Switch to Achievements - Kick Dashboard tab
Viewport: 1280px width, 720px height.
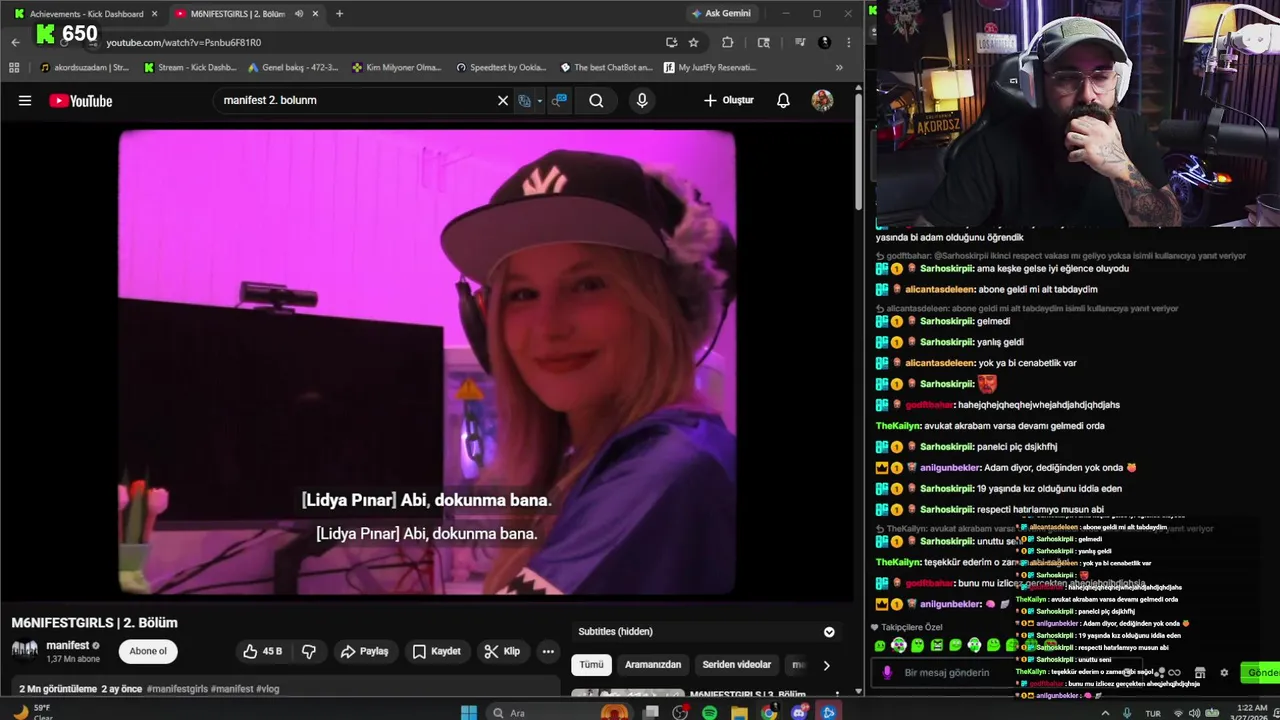point(85,14)
